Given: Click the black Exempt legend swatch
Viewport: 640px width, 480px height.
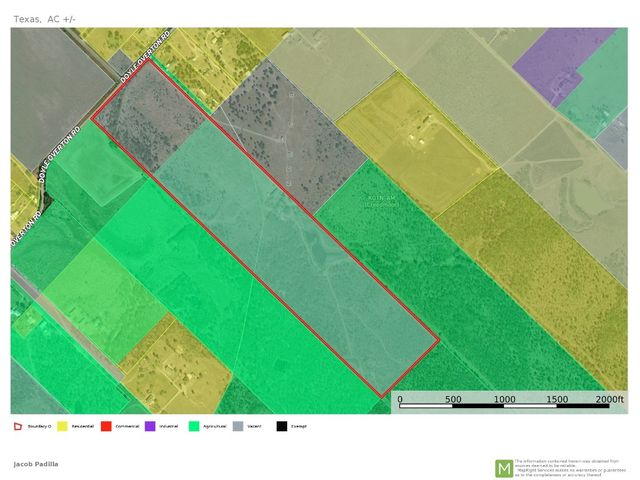Looking at the screenshot, I should [281, 426].
